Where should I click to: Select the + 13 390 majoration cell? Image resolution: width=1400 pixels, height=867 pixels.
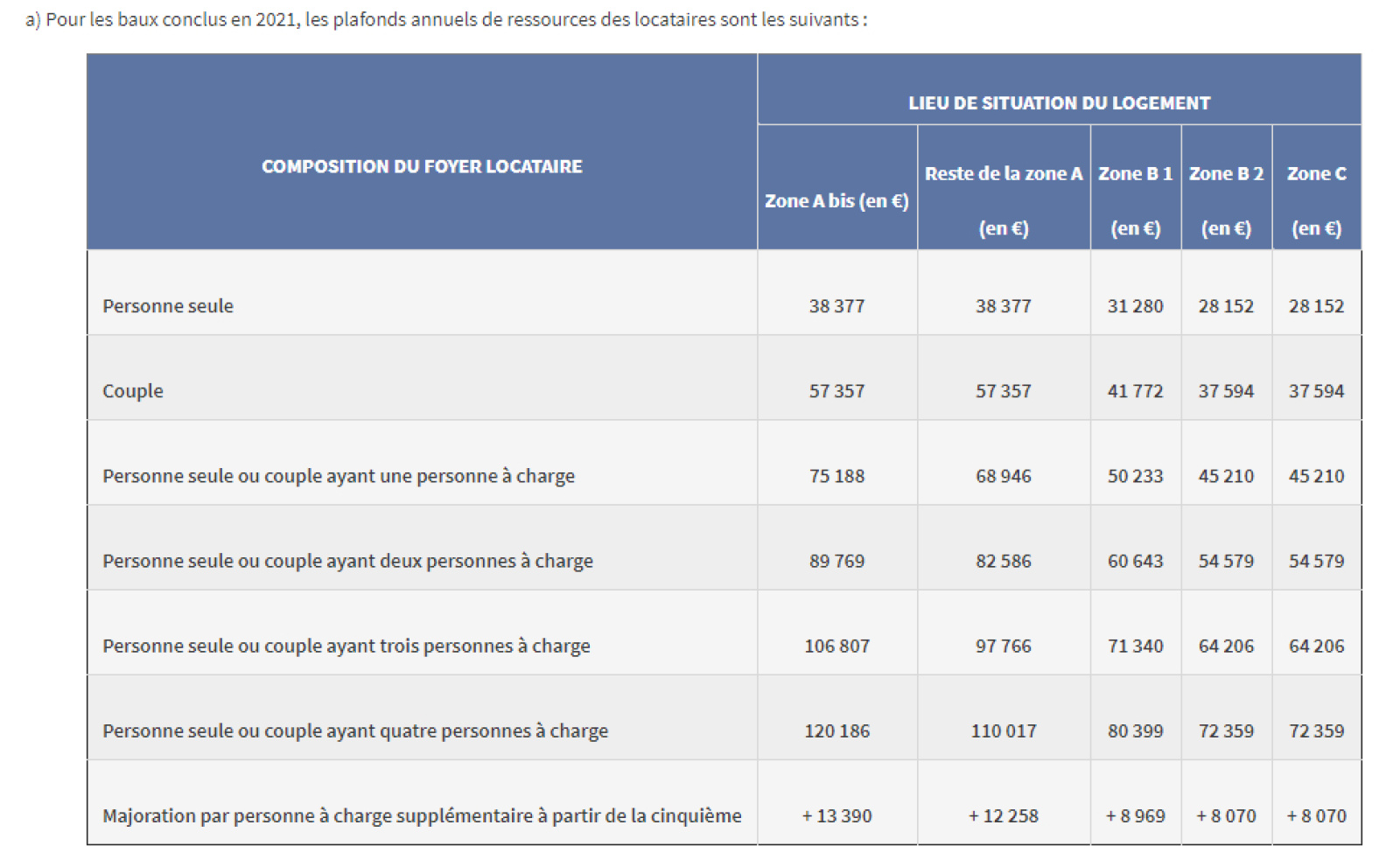pyautogui.click(x=836, y=815)
